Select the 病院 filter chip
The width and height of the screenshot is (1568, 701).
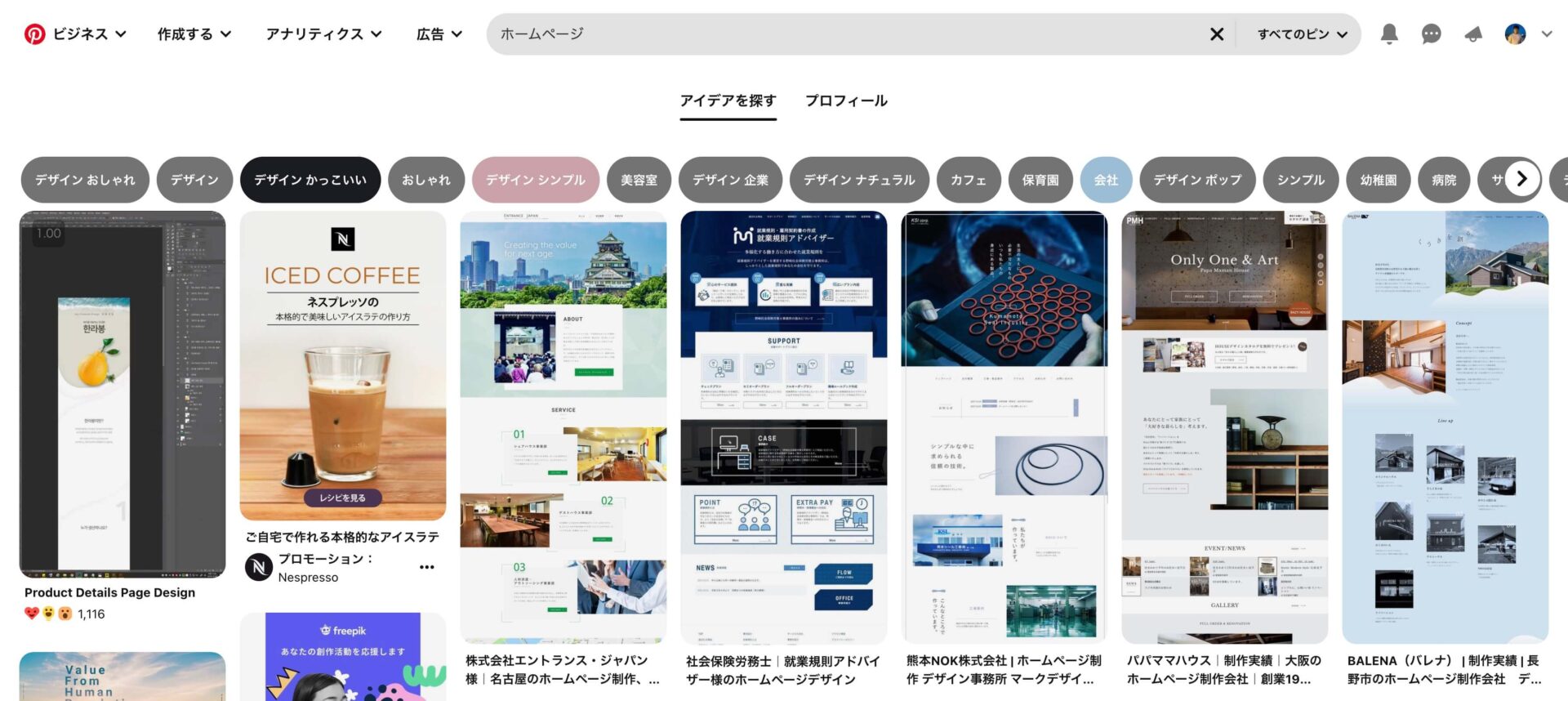tap(1444, 180)
